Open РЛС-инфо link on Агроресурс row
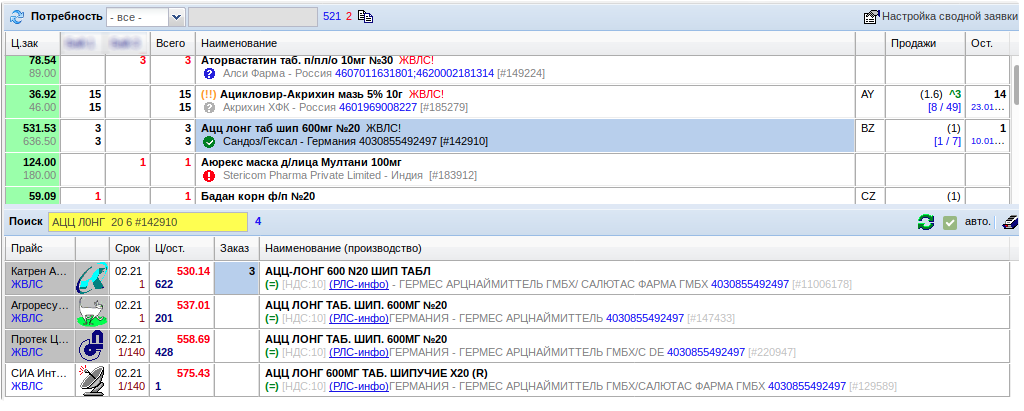Screen dimensions: 1024x411 (x=359, y=318)
